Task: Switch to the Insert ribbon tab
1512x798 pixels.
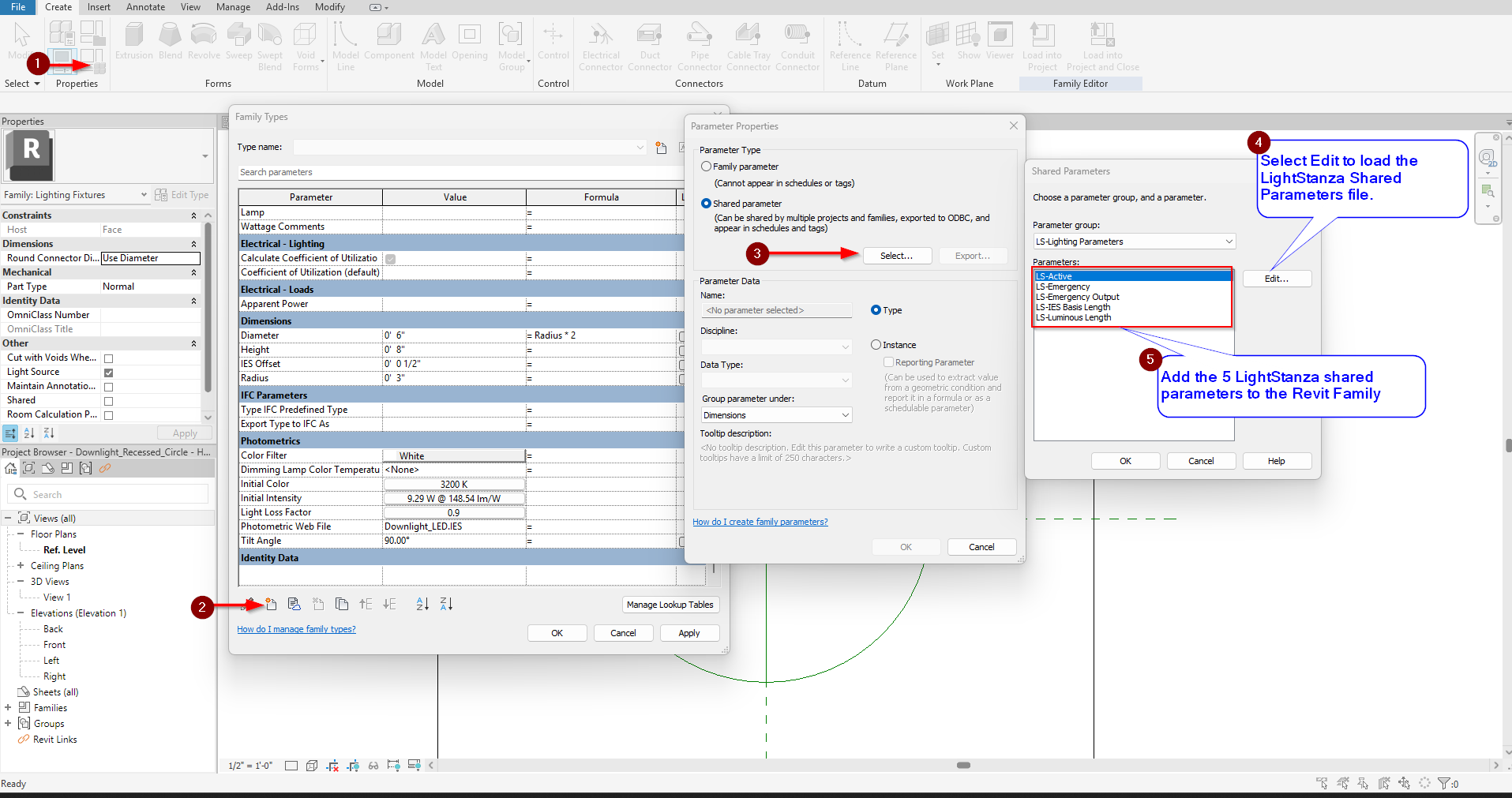Action: click(98, 7)
